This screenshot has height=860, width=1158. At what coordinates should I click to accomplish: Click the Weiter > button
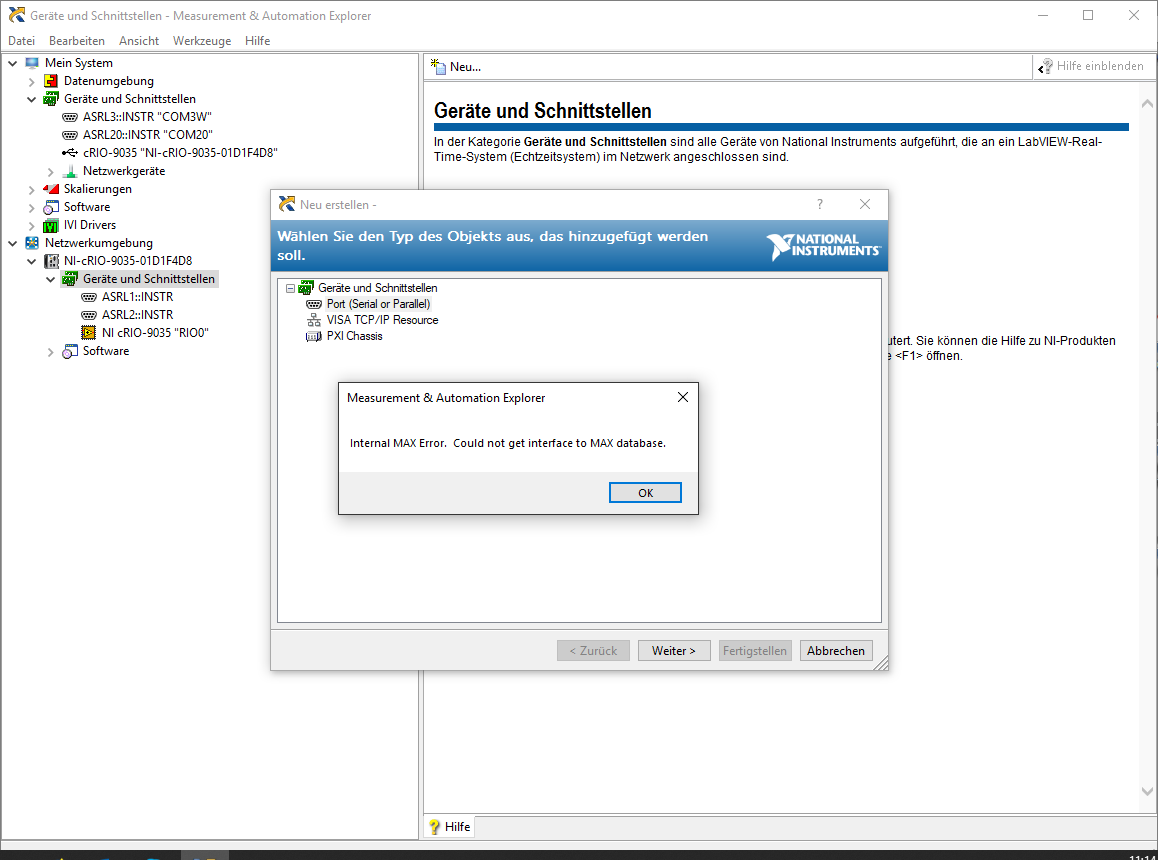(x=674, y=651)
